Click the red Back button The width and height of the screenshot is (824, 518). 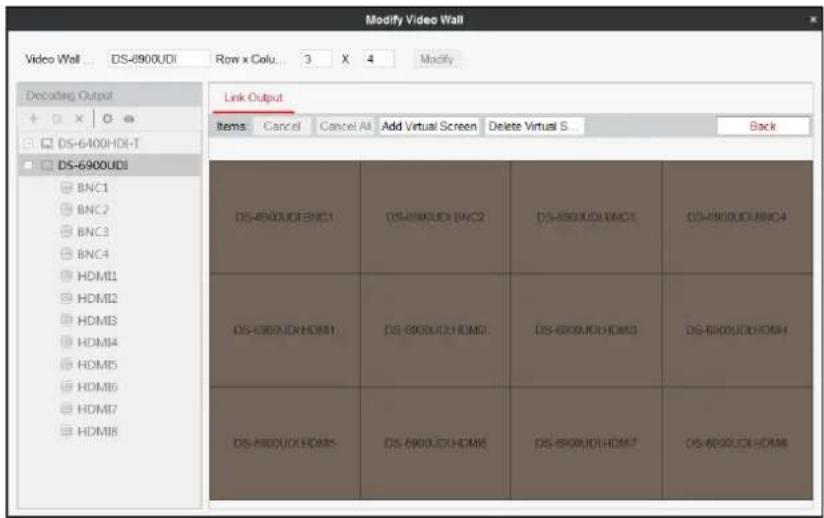point(763,127)
